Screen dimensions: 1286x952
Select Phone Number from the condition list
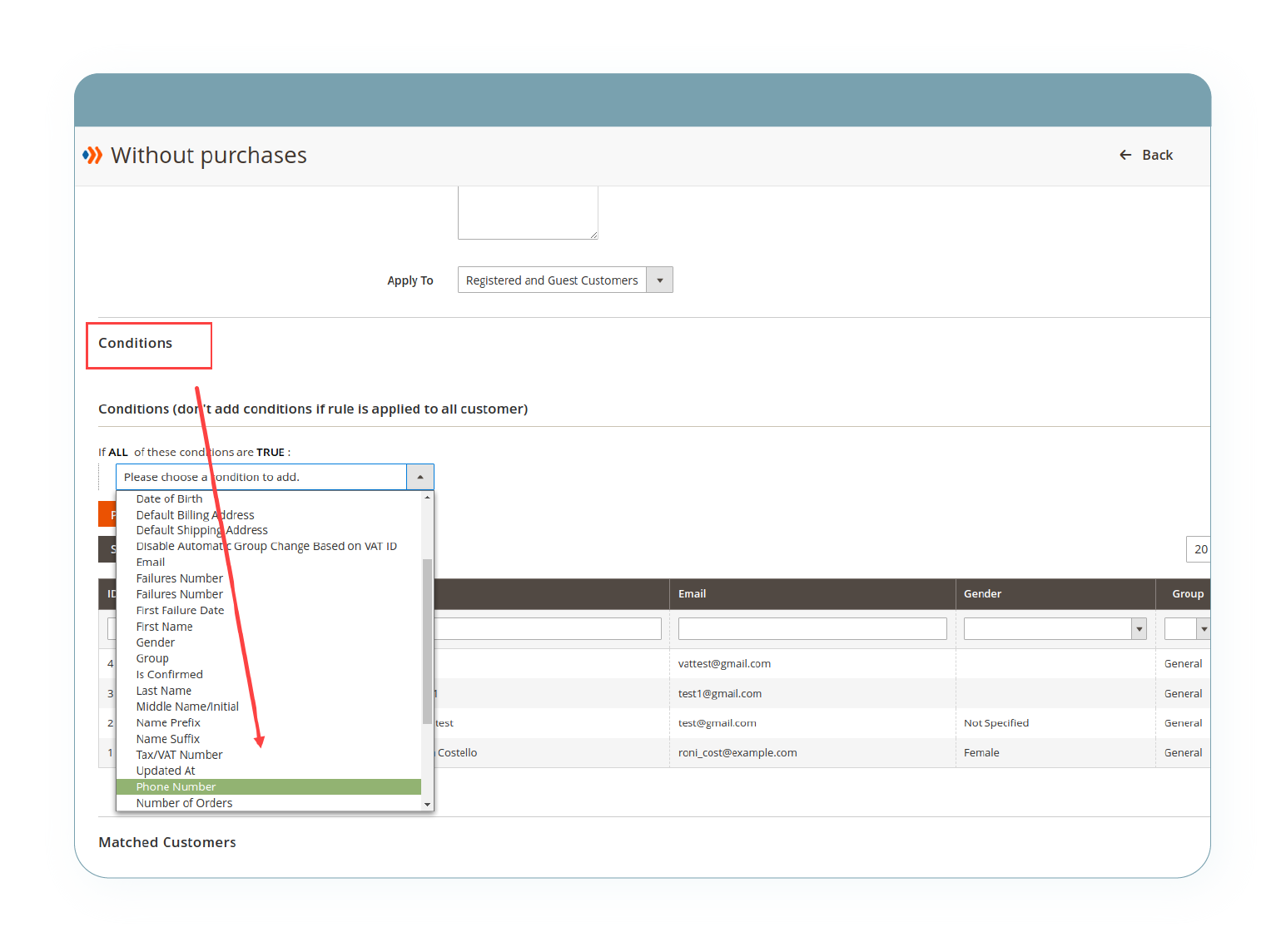(176, 786)
